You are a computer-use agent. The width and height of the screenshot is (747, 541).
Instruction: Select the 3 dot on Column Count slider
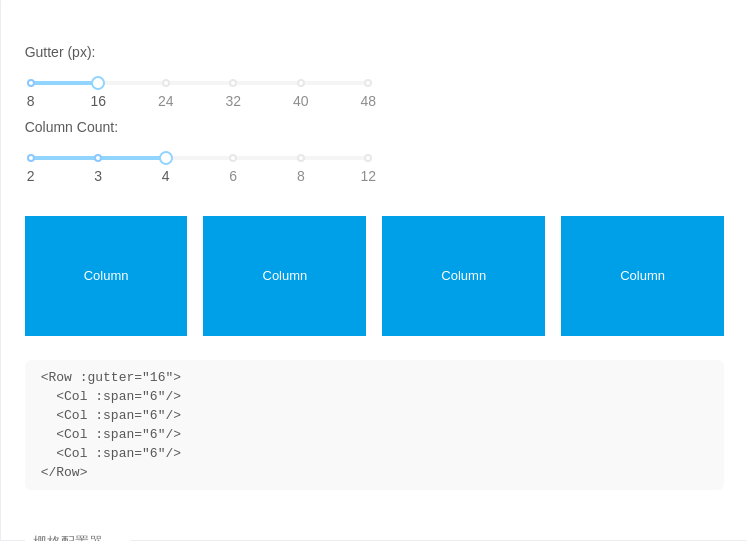point(98,158)
